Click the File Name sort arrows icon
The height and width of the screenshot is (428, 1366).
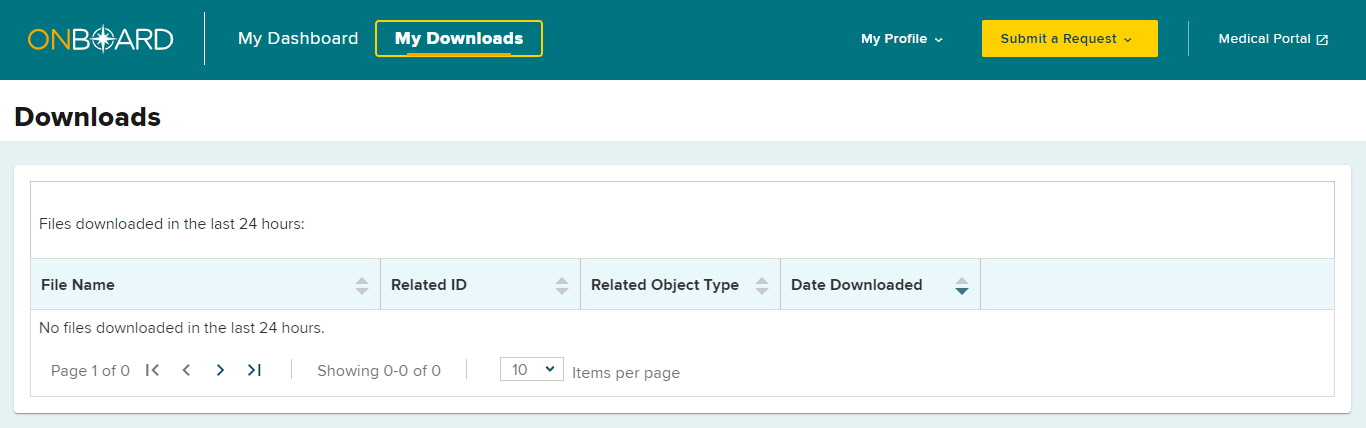(362, 285)
